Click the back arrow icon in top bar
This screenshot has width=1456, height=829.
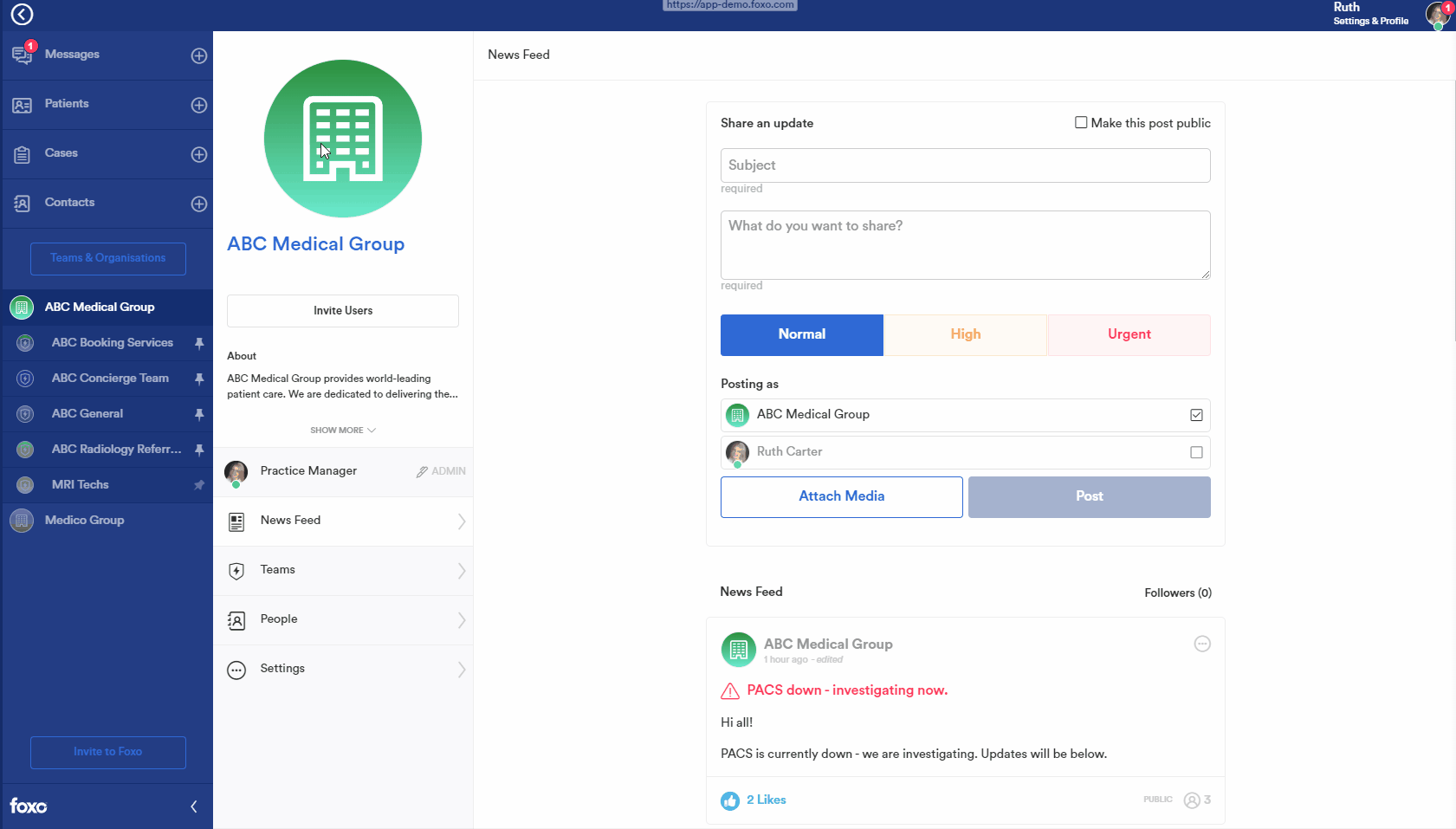(22, 14)
